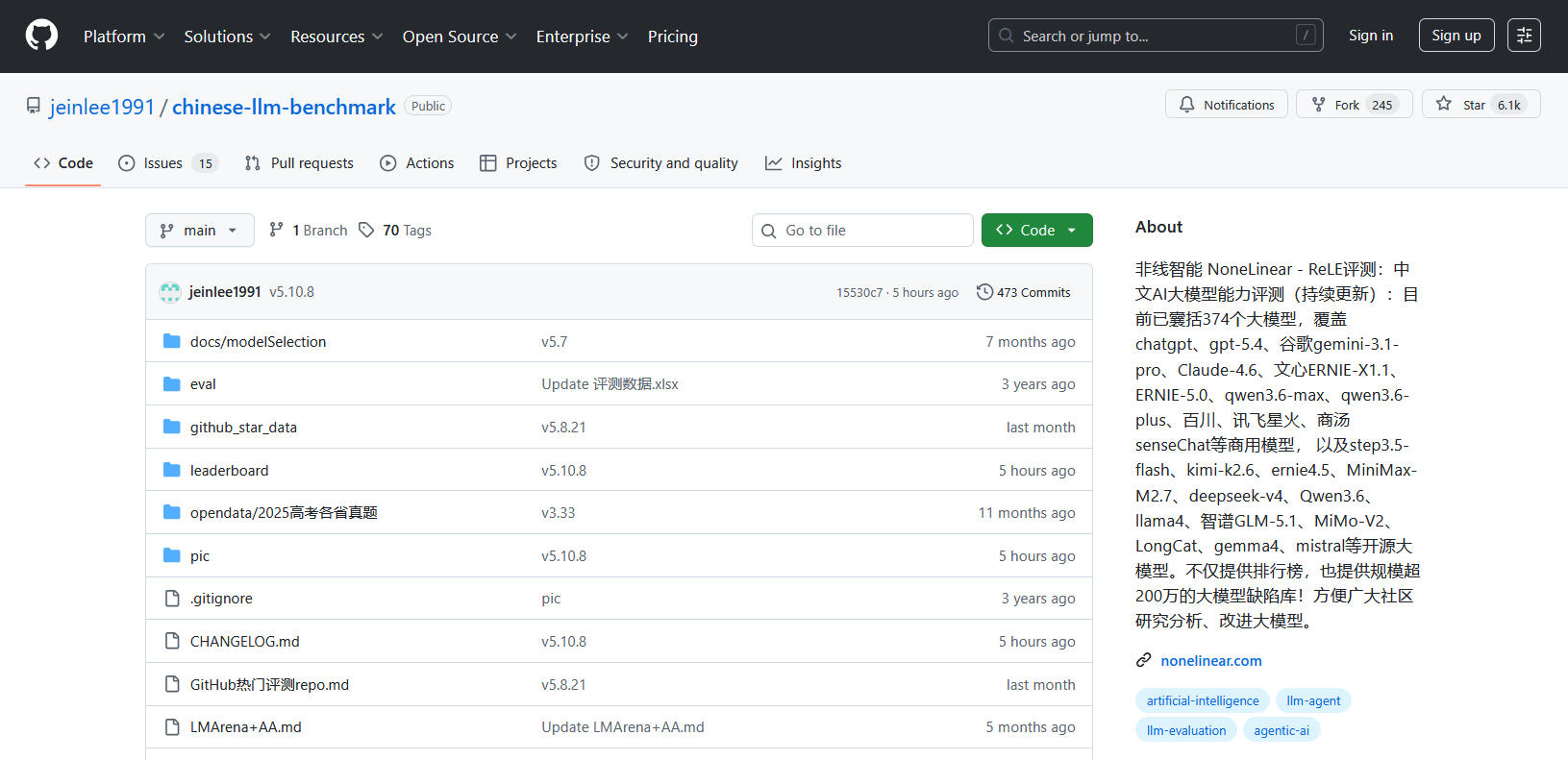This screenshot has height=760, width=1568.
Task: Visit the nonelinear.com website link
Action: tap(1211, 661)
